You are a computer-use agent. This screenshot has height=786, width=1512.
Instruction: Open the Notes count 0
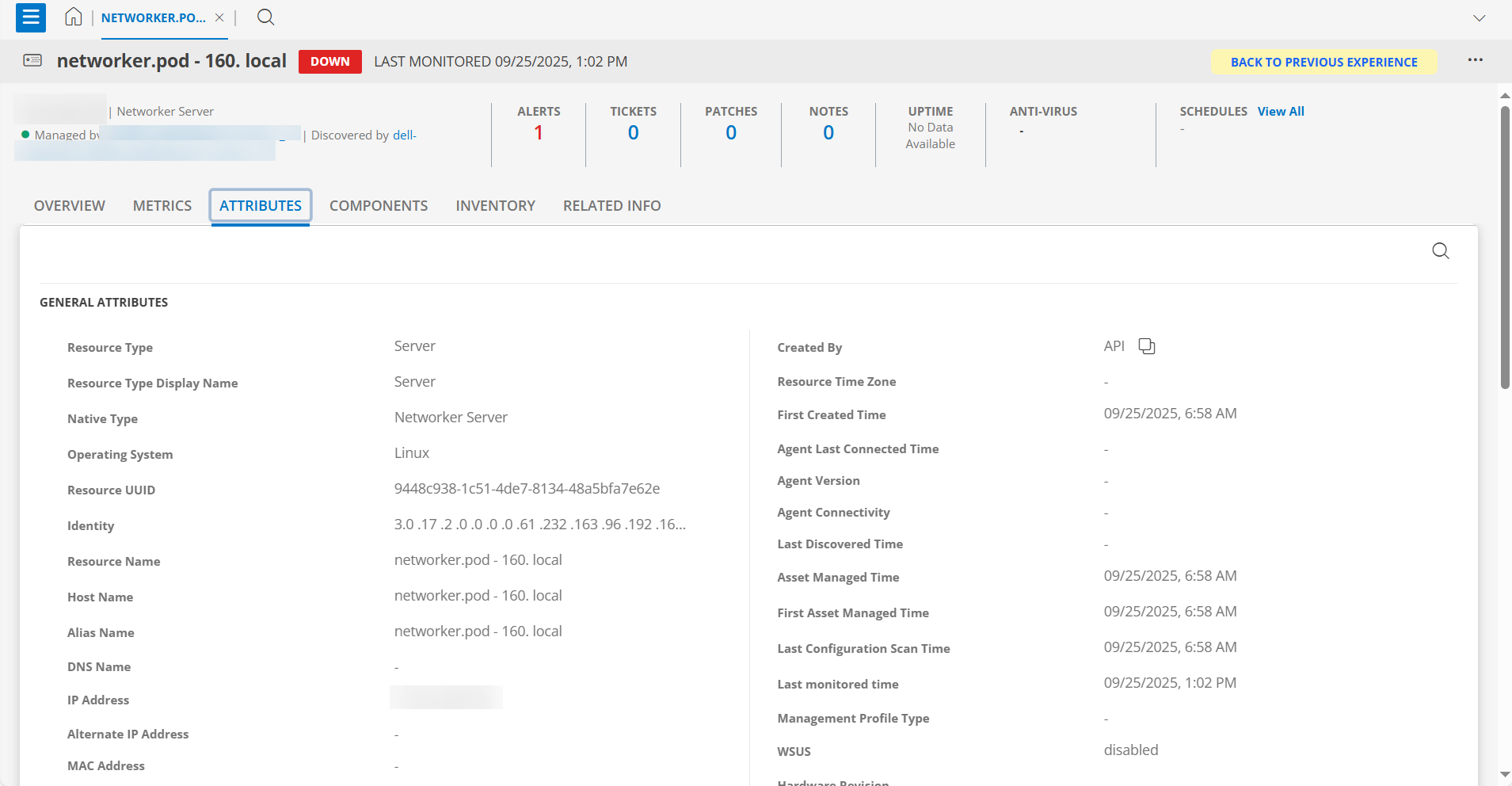tap(828, 132)
